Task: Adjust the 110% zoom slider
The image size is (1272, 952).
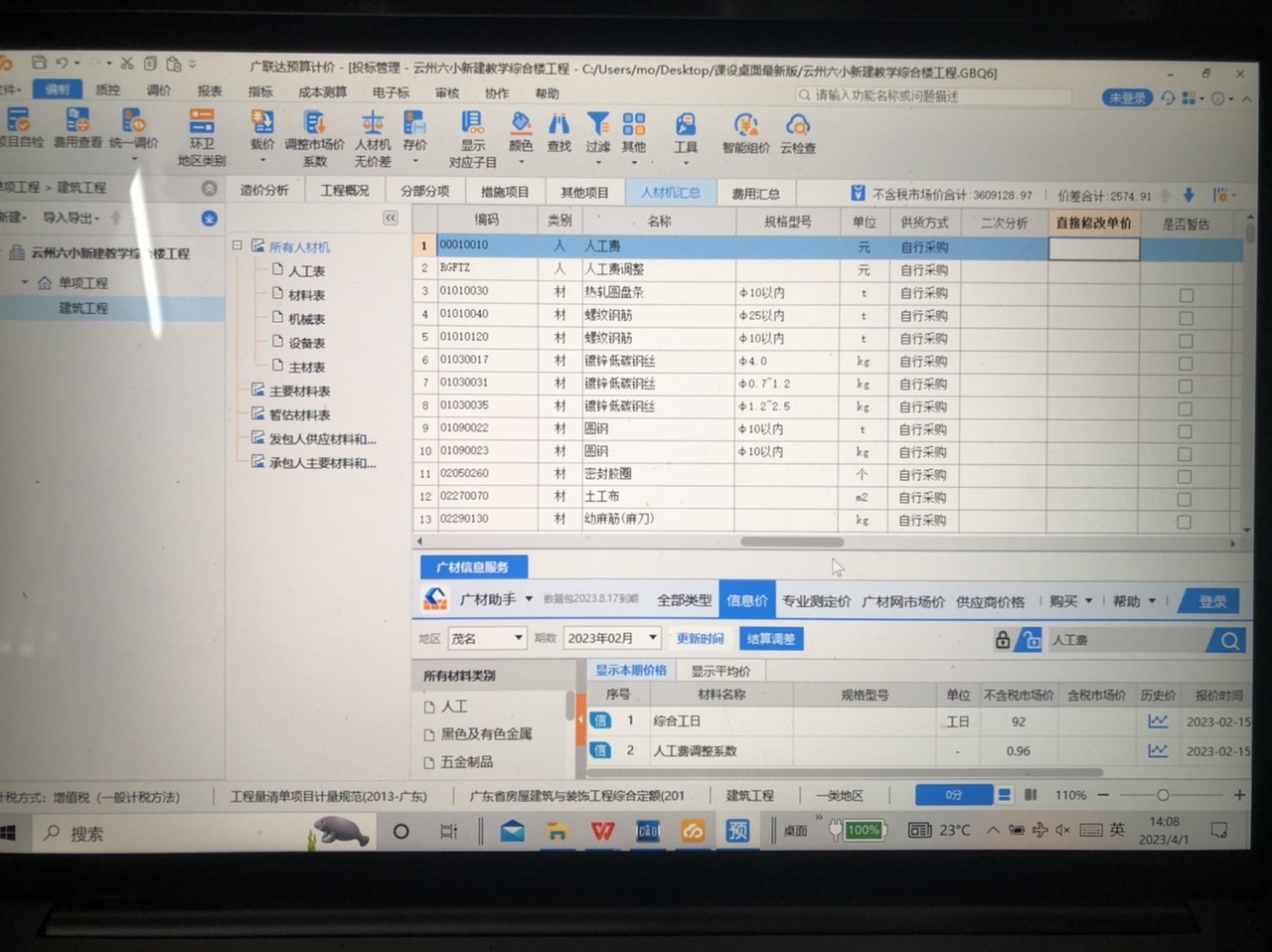Action: tap(1163, 795)
